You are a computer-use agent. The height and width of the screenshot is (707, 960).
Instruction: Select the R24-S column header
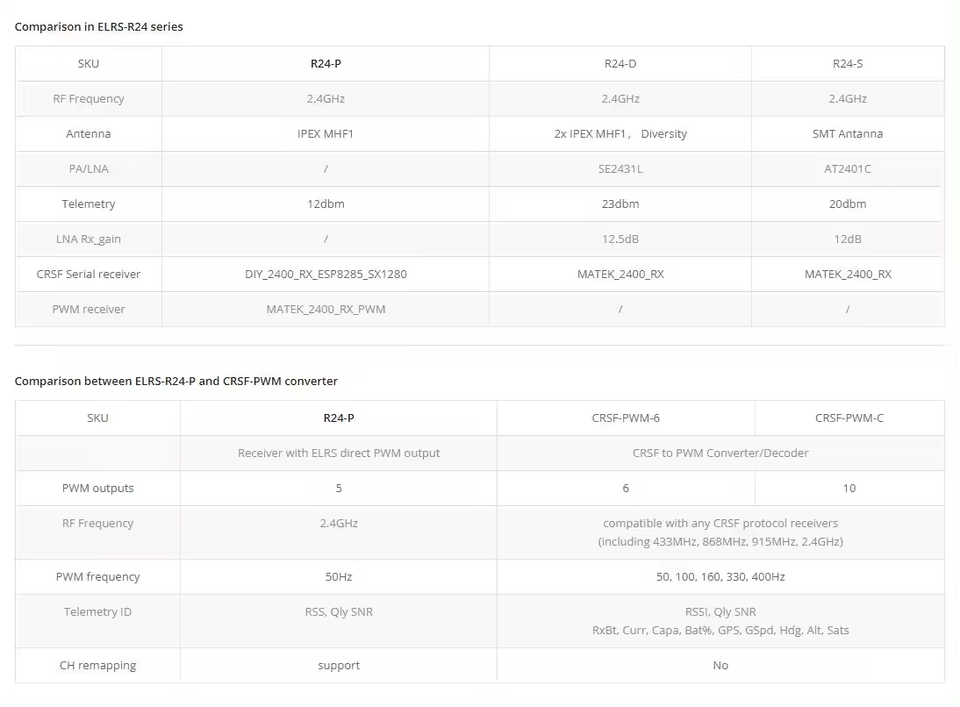click(x=847, y=64)
